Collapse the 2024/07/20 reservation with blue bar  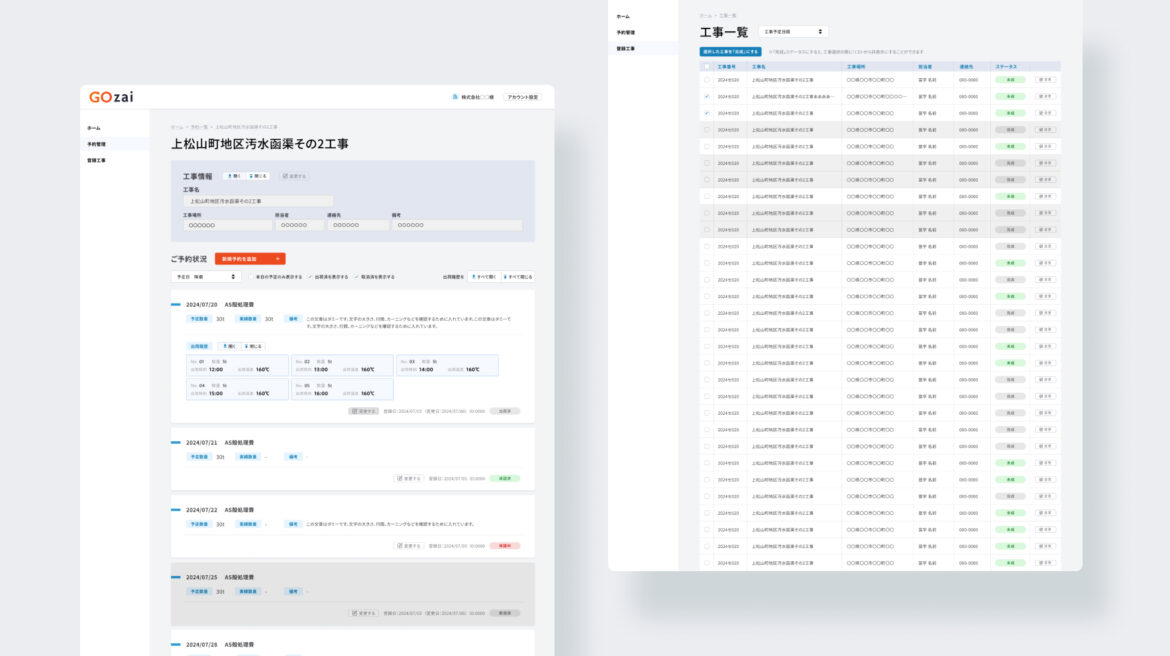(176, 304)
